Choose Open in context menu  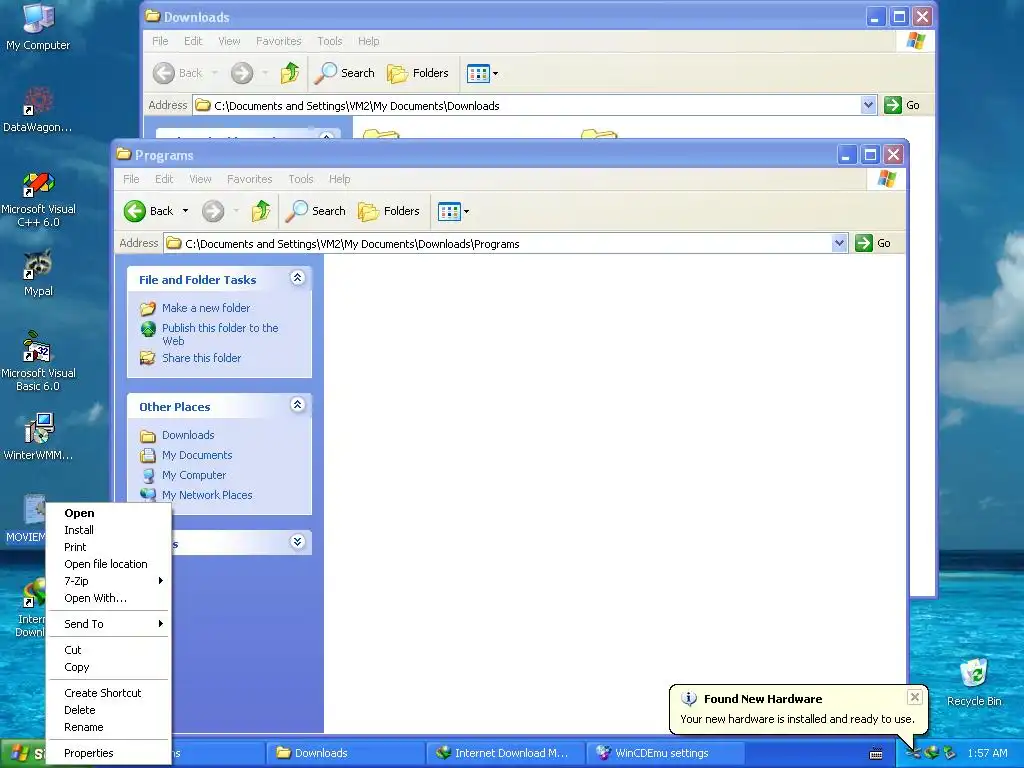click(108, 513)
